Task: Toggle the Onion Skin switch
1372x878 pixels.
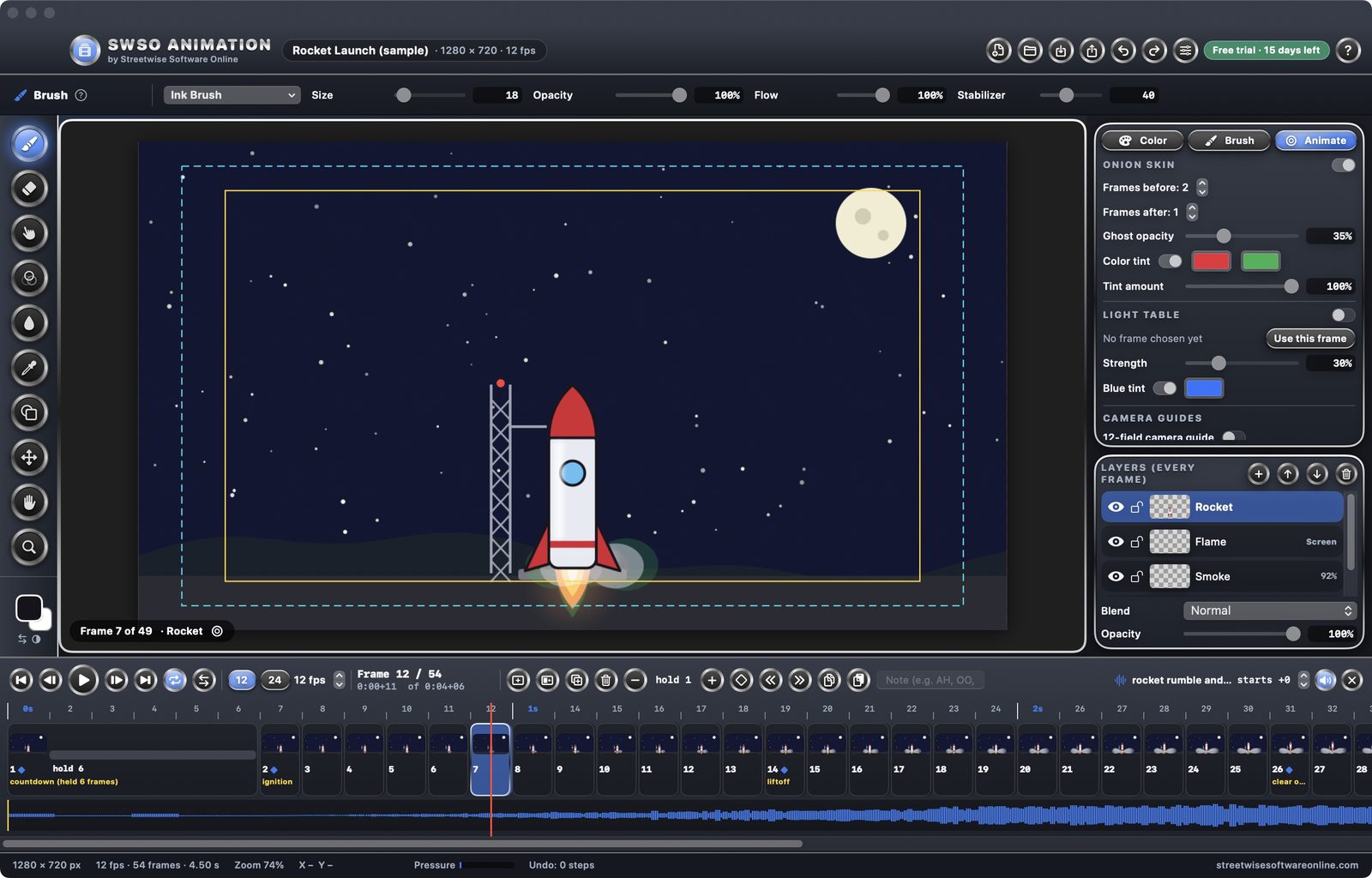Action: tap(1343, 165)
